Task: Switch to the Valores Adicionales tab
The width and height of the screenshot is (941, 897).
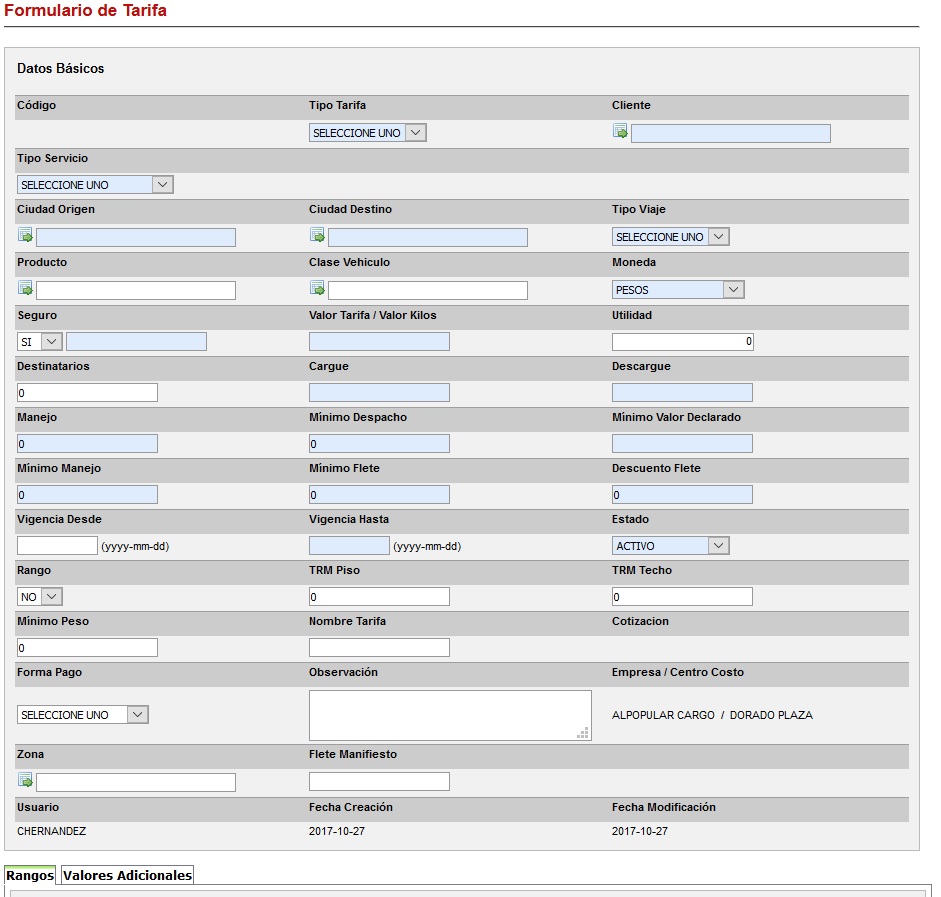Action: click(x=127, y=876)
